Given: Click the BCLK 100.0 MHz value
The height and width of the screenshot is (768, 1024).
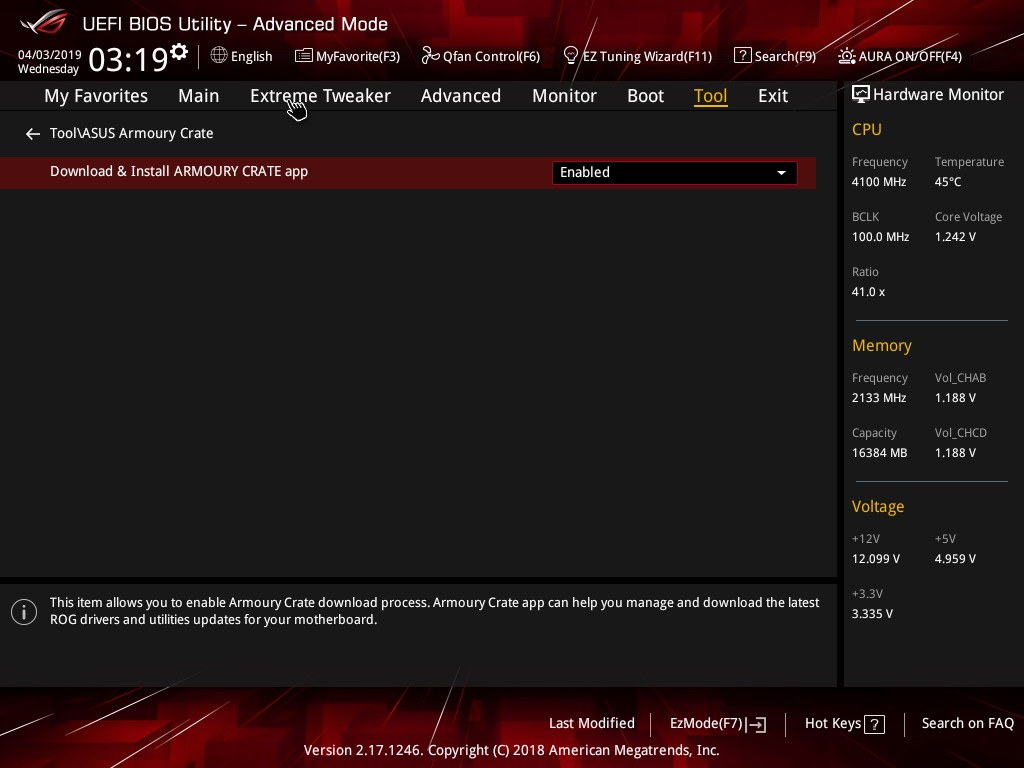Looking at the screenshot, I should pyautogui.click(x=880, y=237).
